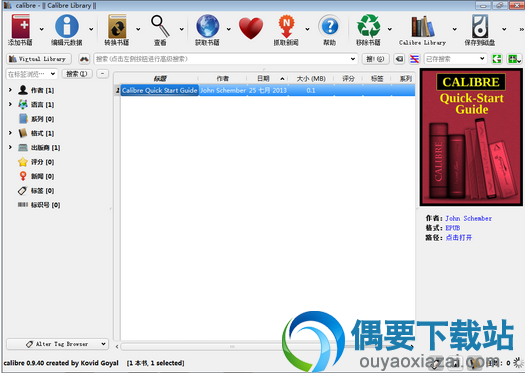Screen dimensions: 525x373
Task: Click the EPUB format link
Action: tap(453, 228)
